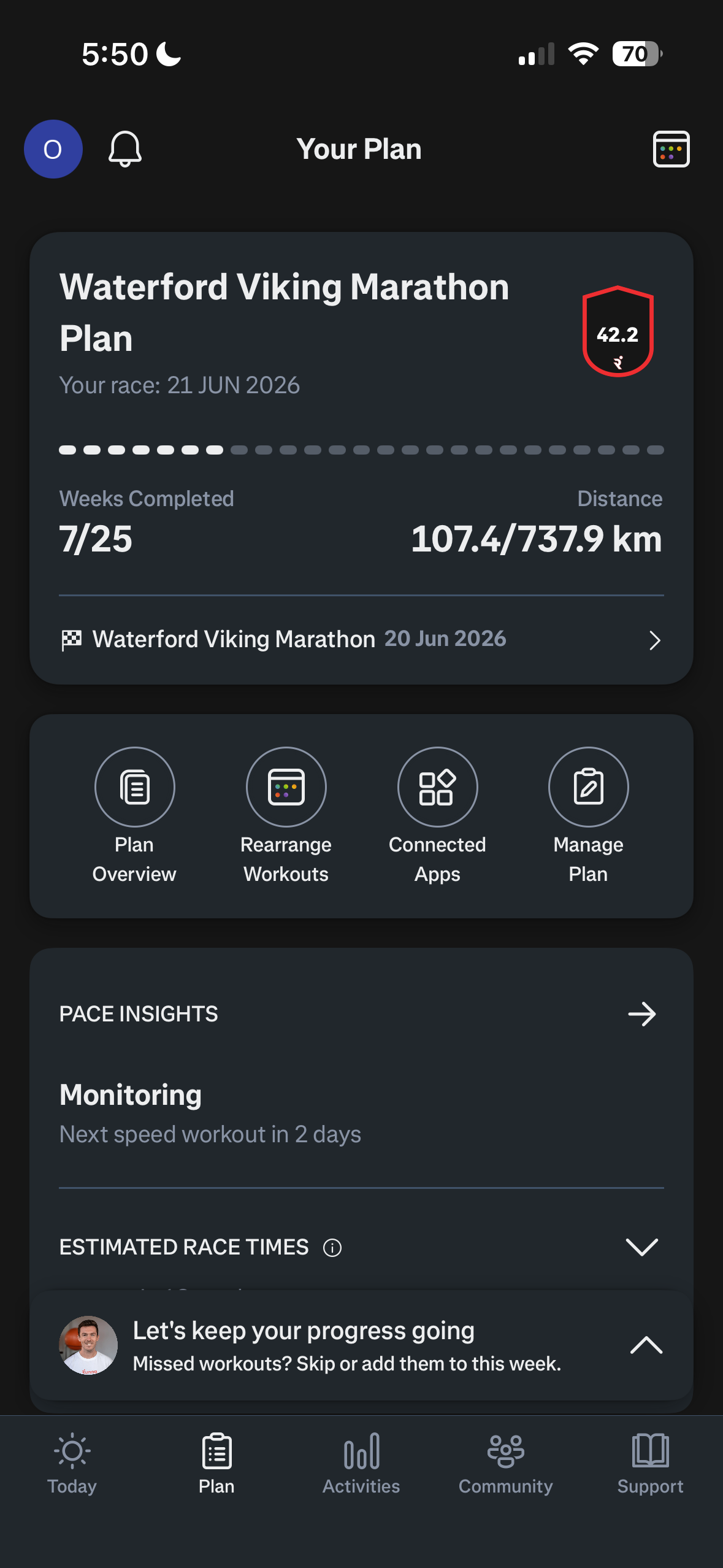Click info icon beside Estimated Race Times

332,1247
